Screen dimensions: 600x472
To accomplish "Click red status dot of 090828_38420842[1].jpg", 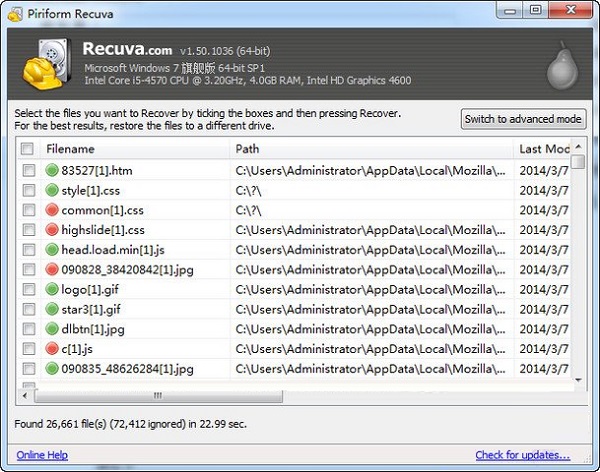I will (52, 269).
